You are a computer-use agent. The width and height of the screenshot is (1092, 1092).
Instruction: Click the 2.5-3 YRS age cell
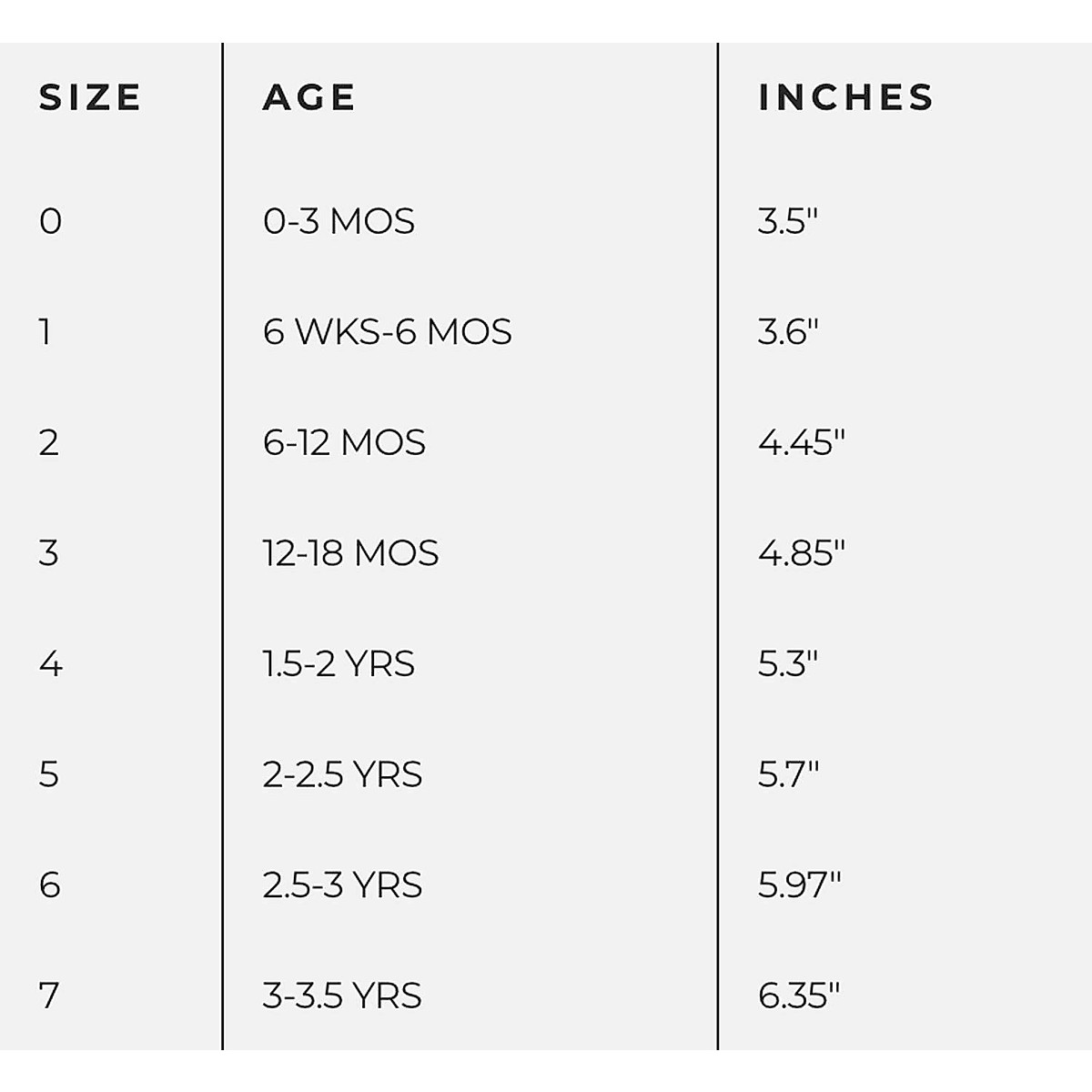[342, 885]
